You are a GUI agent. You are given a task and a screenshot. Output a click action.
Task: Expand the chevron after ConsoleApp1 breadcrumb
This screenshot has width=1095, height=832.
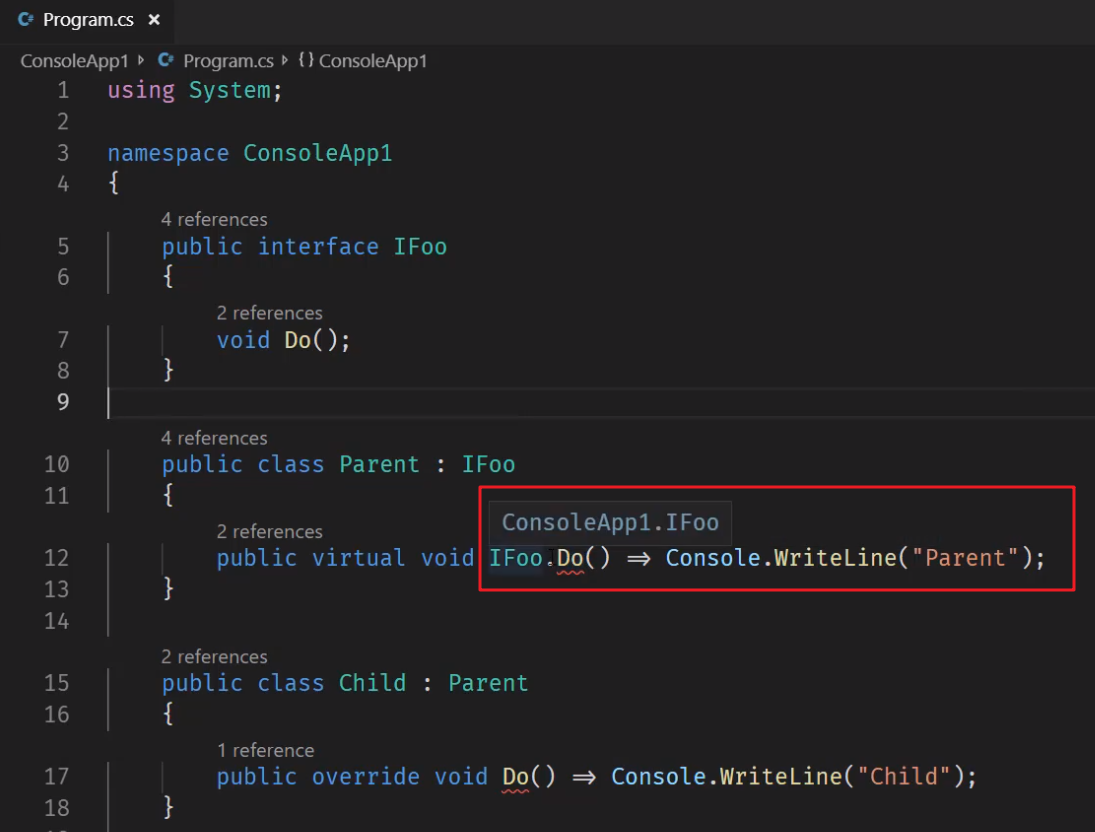pos(140,60)
